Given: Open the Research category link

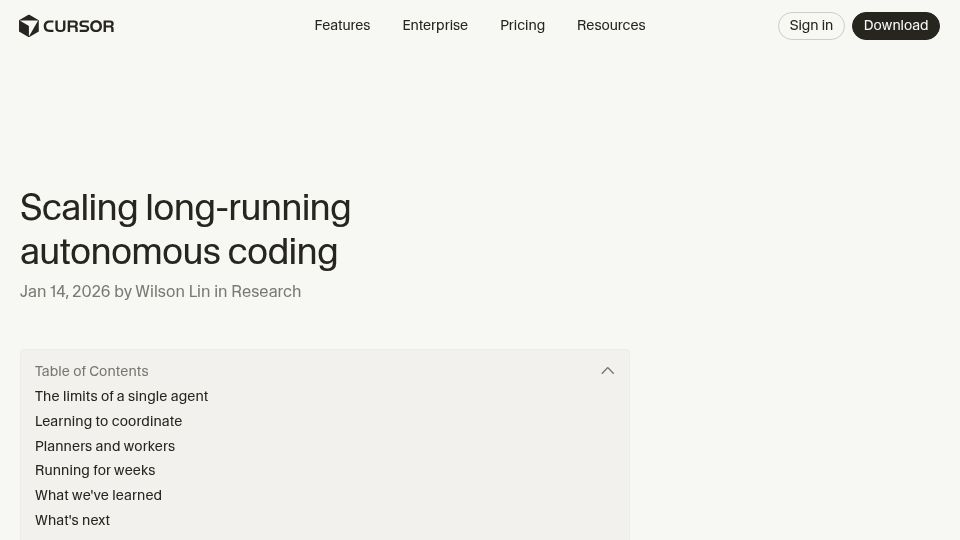Looking at the screenshot, I should tap(266, 291).
